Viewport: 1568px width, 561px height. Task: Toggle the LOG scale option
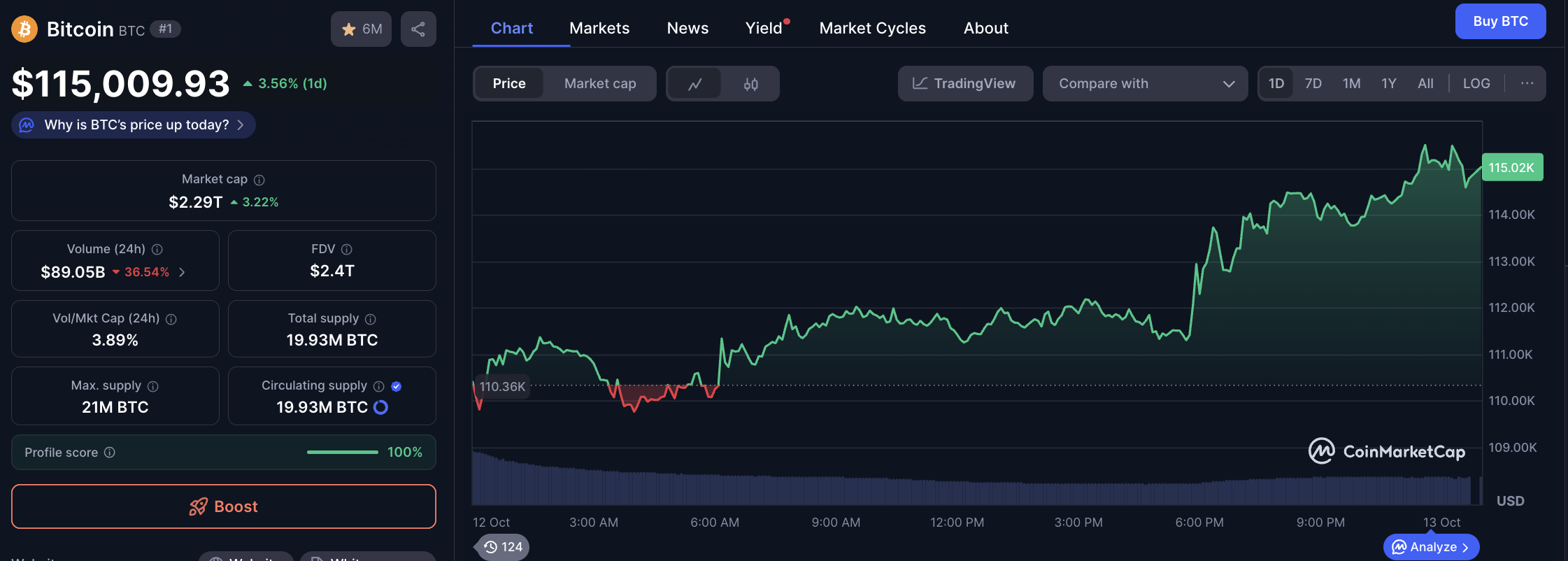(1476, 83)
